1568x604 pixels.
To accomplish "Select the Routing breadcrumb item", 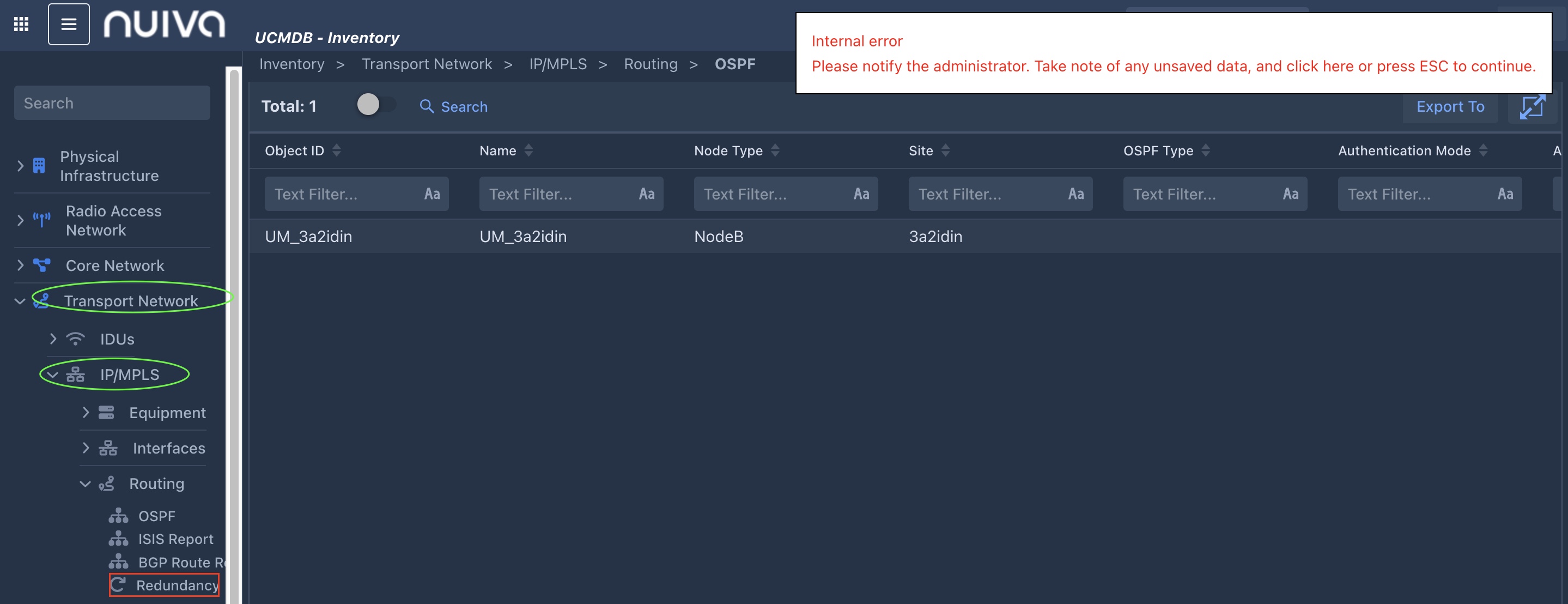I will [650, 64].
